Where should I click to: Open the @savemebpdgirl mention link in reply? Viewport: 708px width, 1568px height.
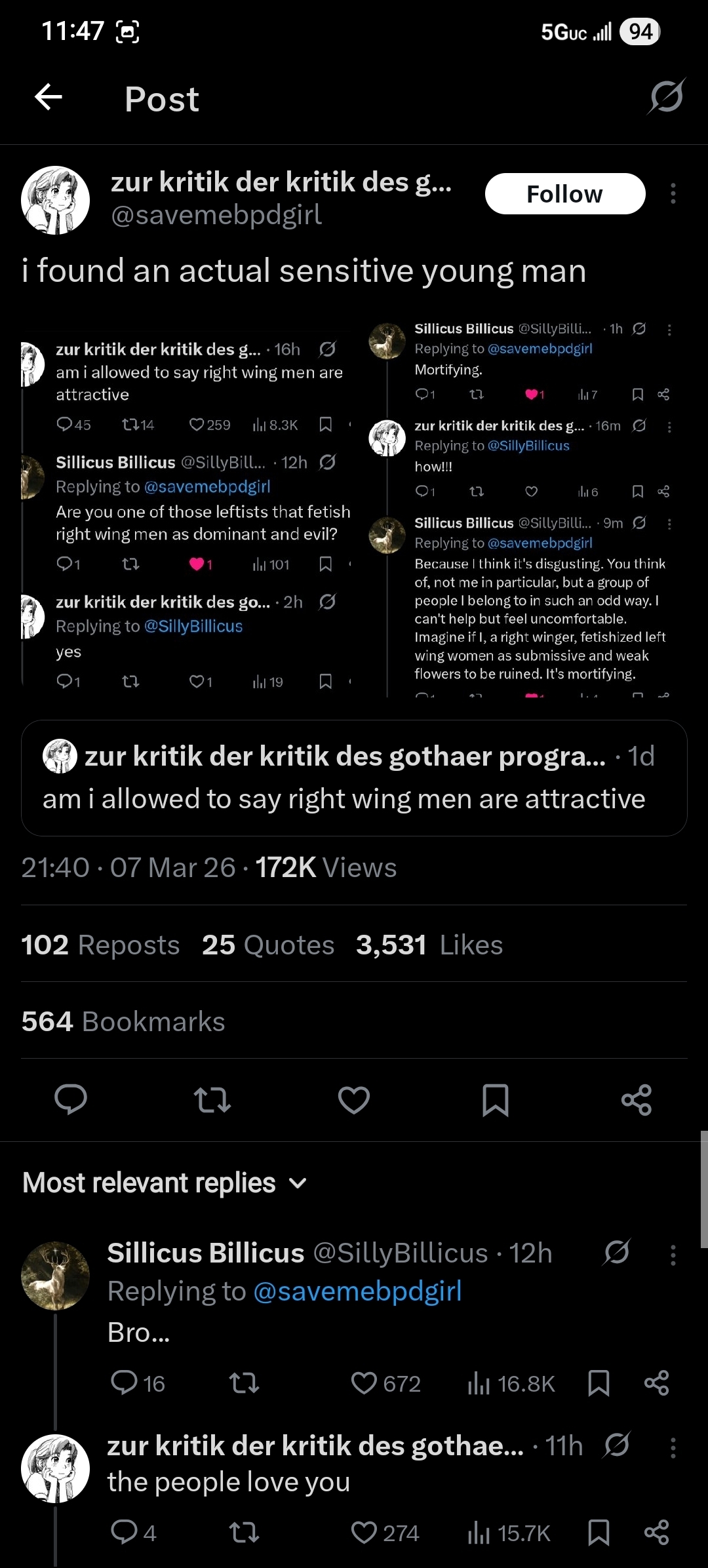coord(357,1291)
